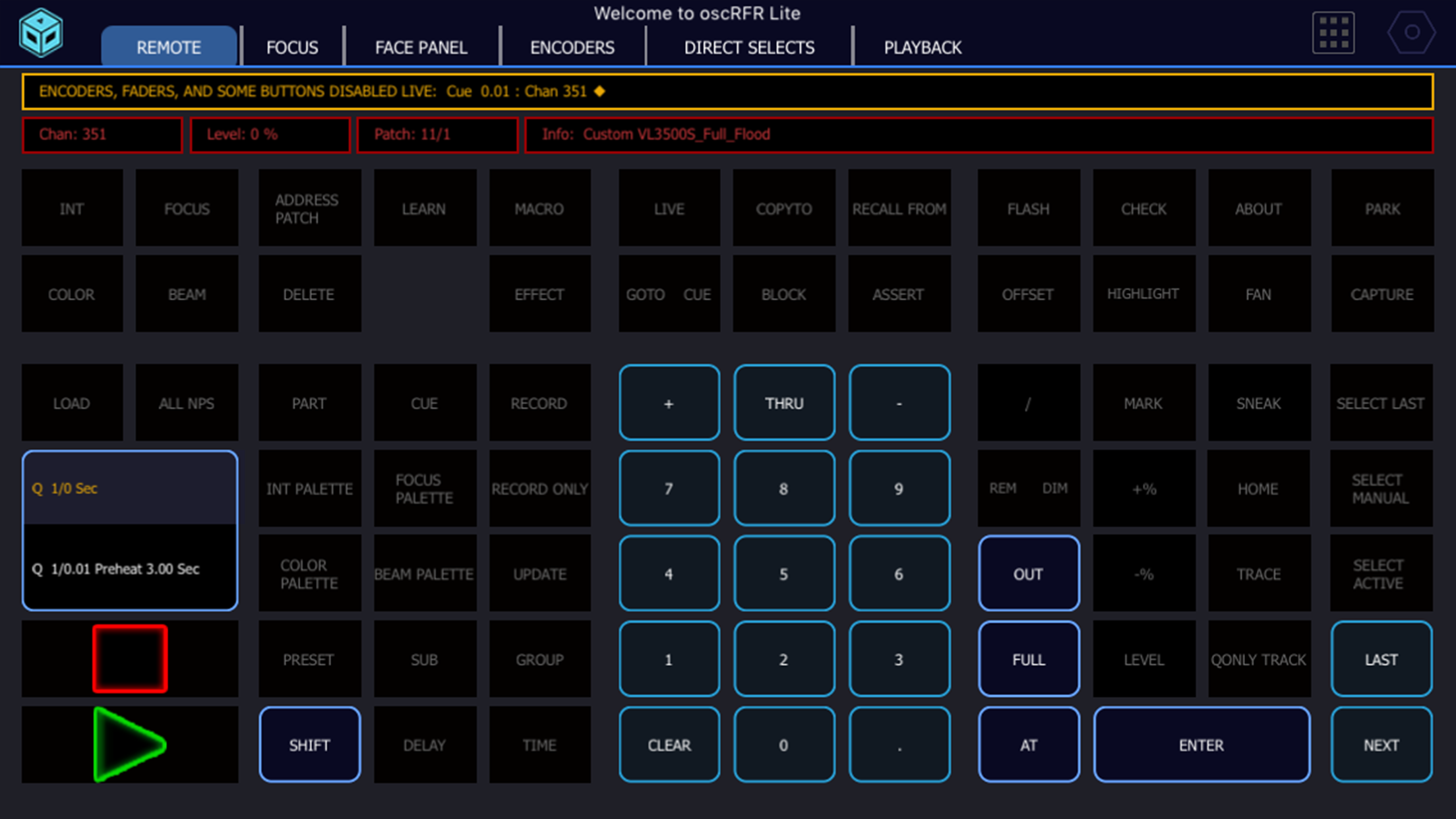Toggle the BLOCK button
Screen dimensions: 1456x819
click(783, 294)
